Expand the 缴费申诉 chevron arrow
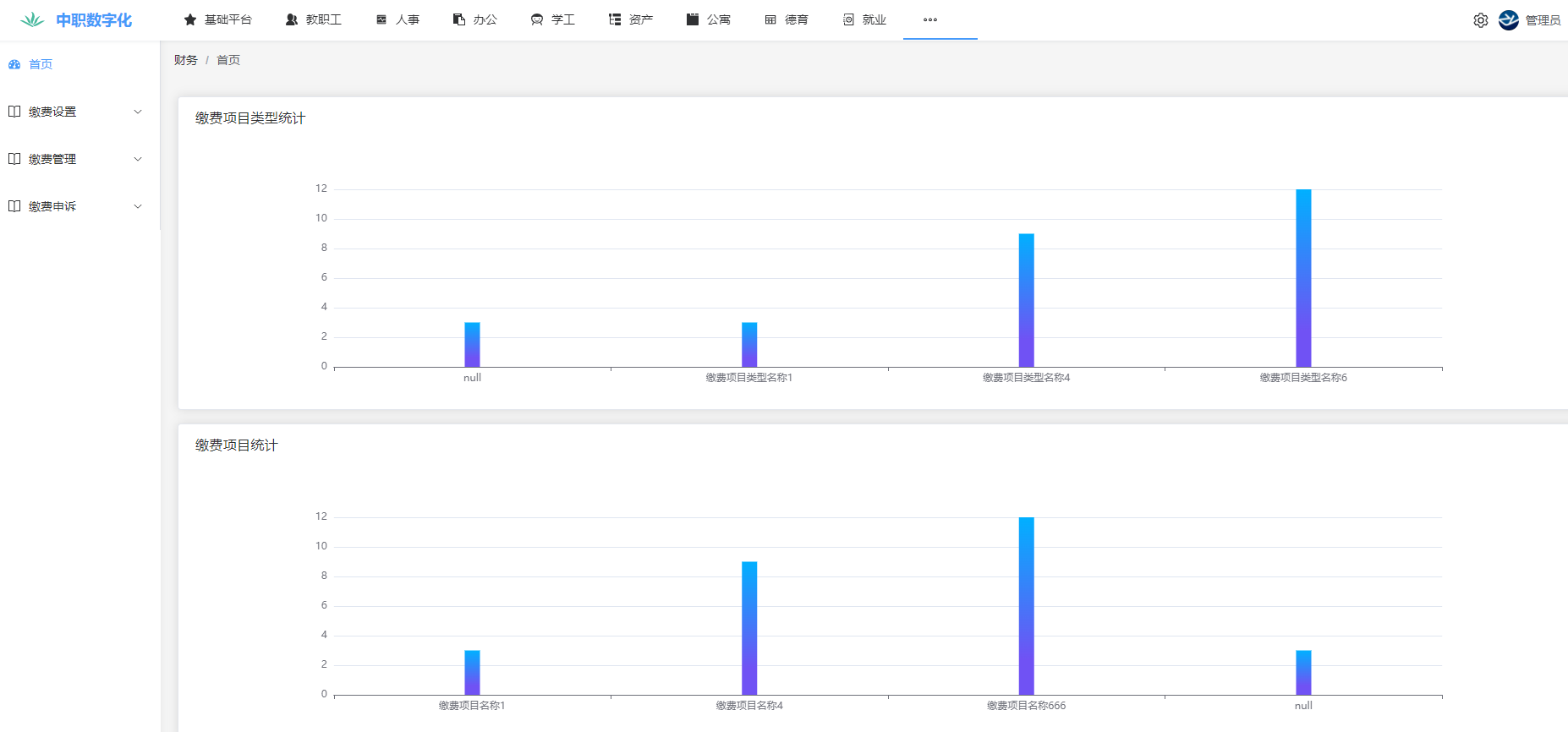The height and width of the screenshot is (732, 1568). (138, 206)
